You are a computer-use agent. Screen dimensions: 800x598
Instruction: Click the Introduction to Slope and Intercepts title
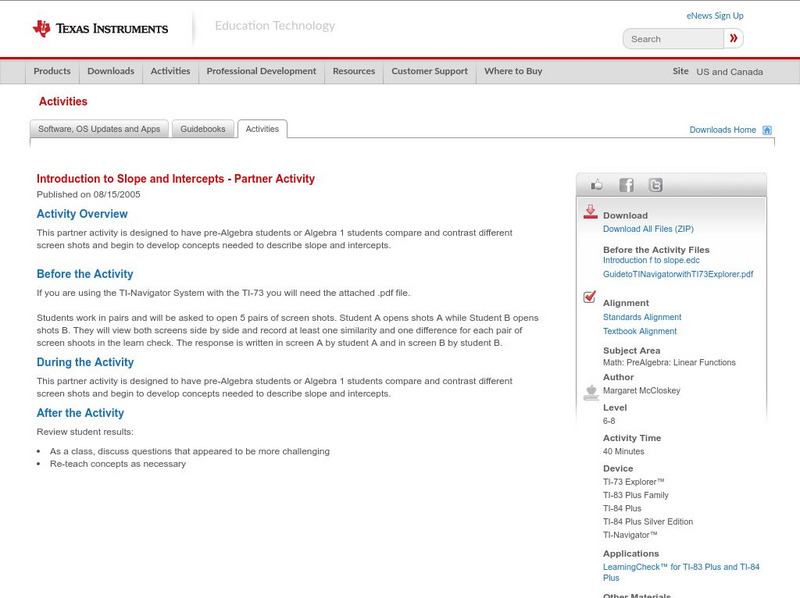point(176,179)
